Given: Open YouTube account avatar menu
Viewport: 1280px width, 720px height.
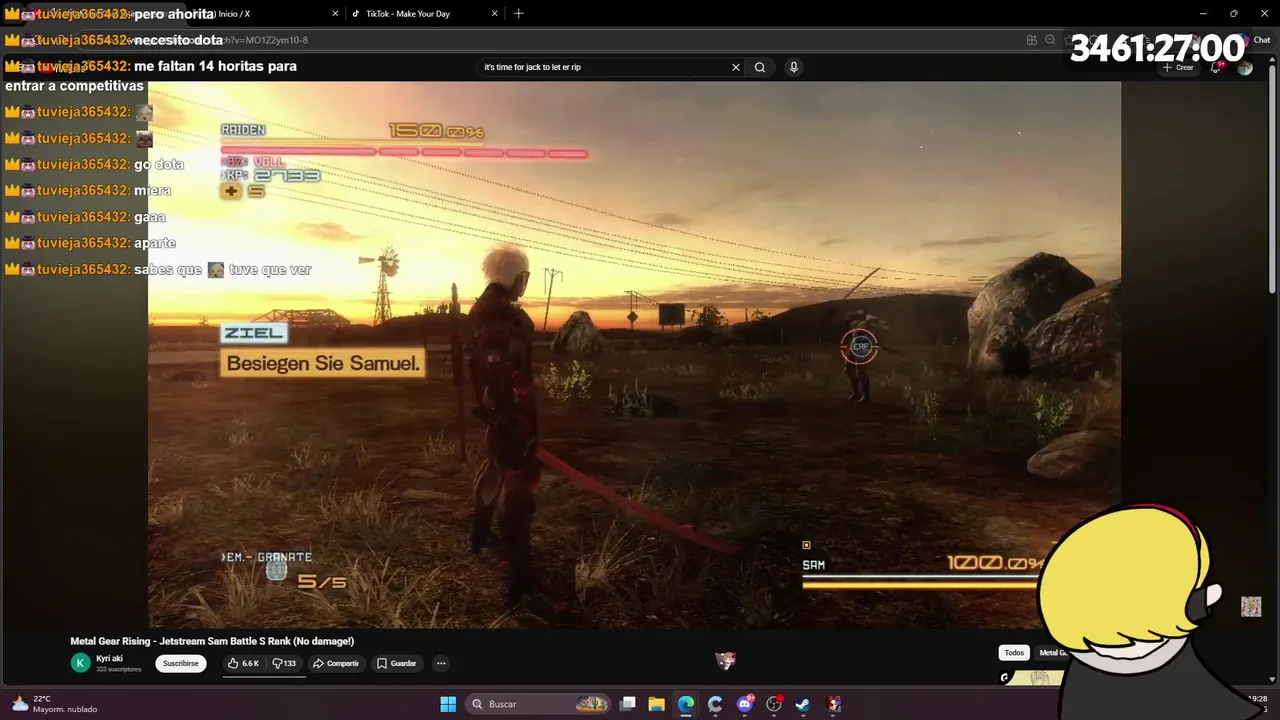Looking at the screenshot, I should pyautogui.click(x=1245, y=67).
